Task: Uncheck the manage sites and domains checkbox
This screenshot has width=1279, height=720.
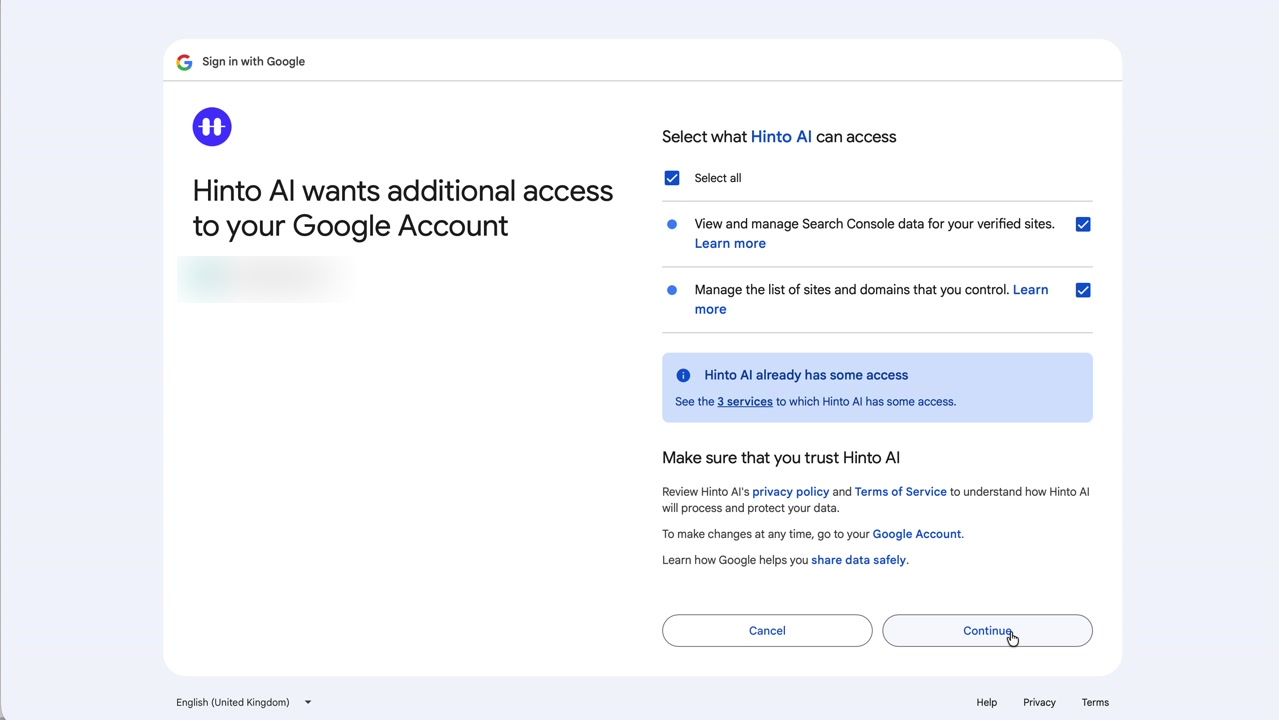Action: tap(1082, 290)
